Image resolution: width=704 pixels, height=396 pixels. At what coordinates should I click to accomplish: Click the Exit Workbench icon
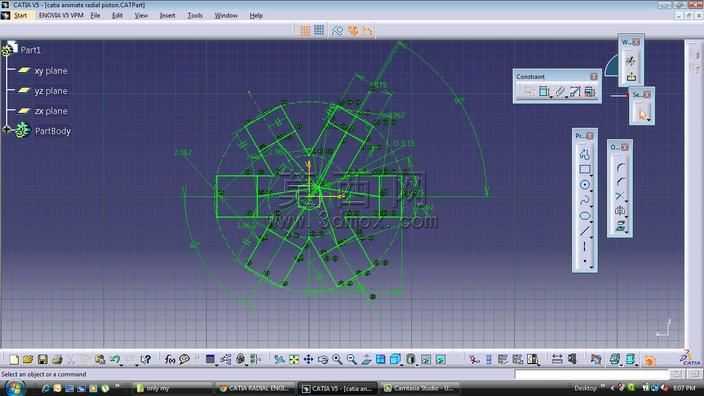point(631,76)
